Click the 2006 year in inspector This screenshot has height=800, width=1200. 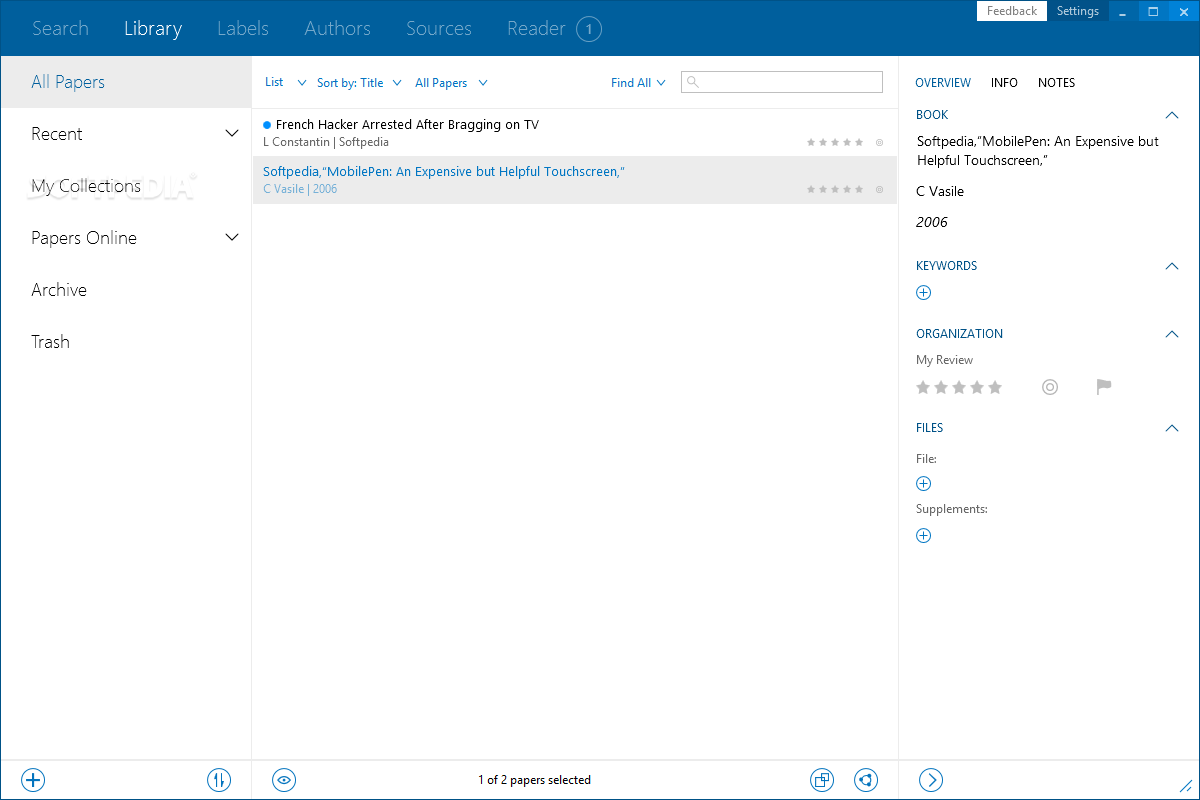pos(932,222)
